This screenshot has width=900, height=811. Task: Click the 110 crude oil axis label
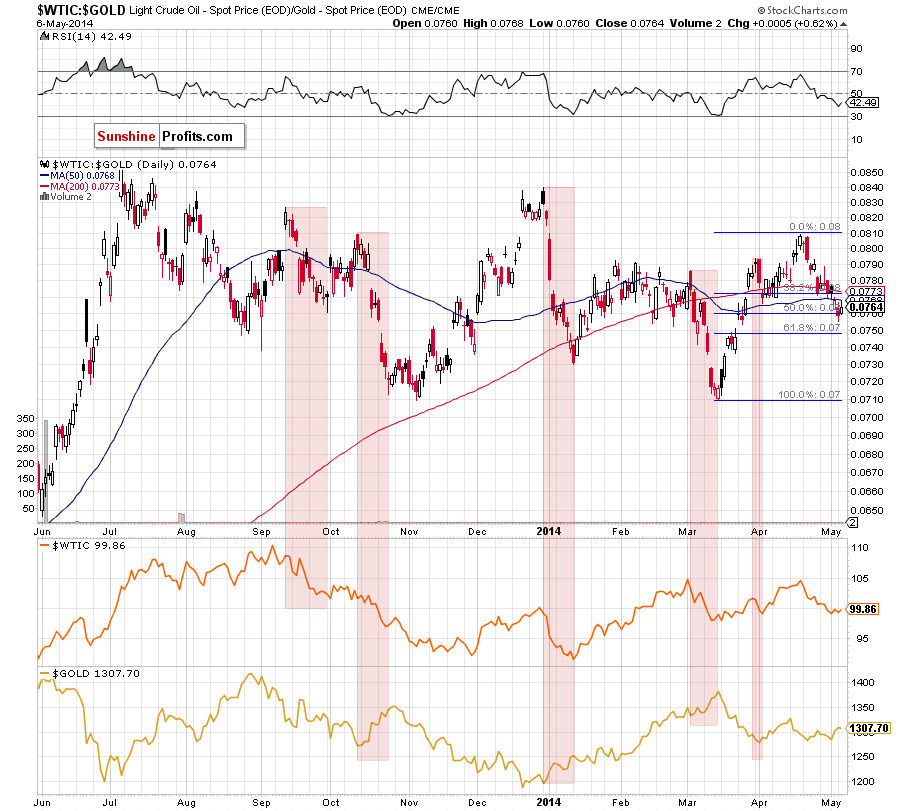point(860,548)
